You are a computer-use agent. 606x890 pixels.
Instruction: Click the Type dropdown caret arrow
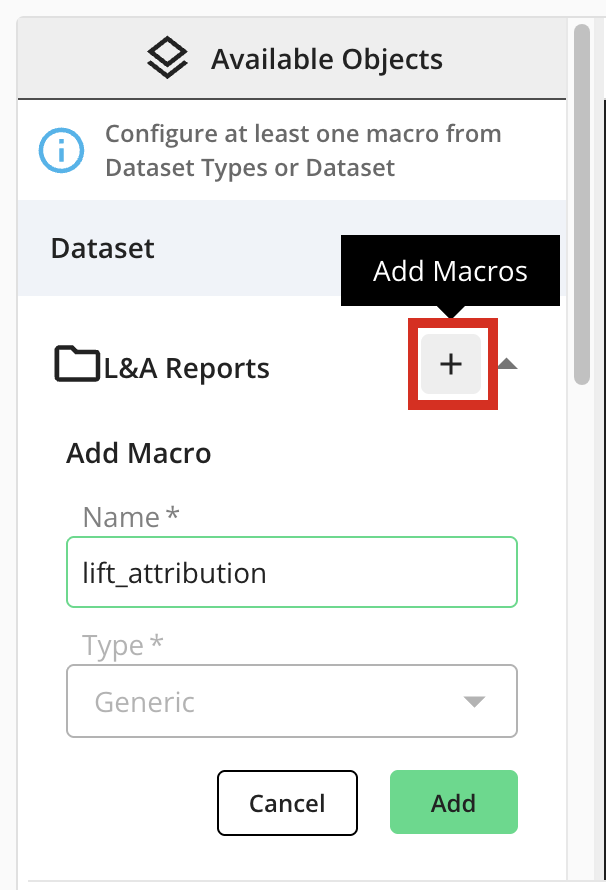(474, 701)
